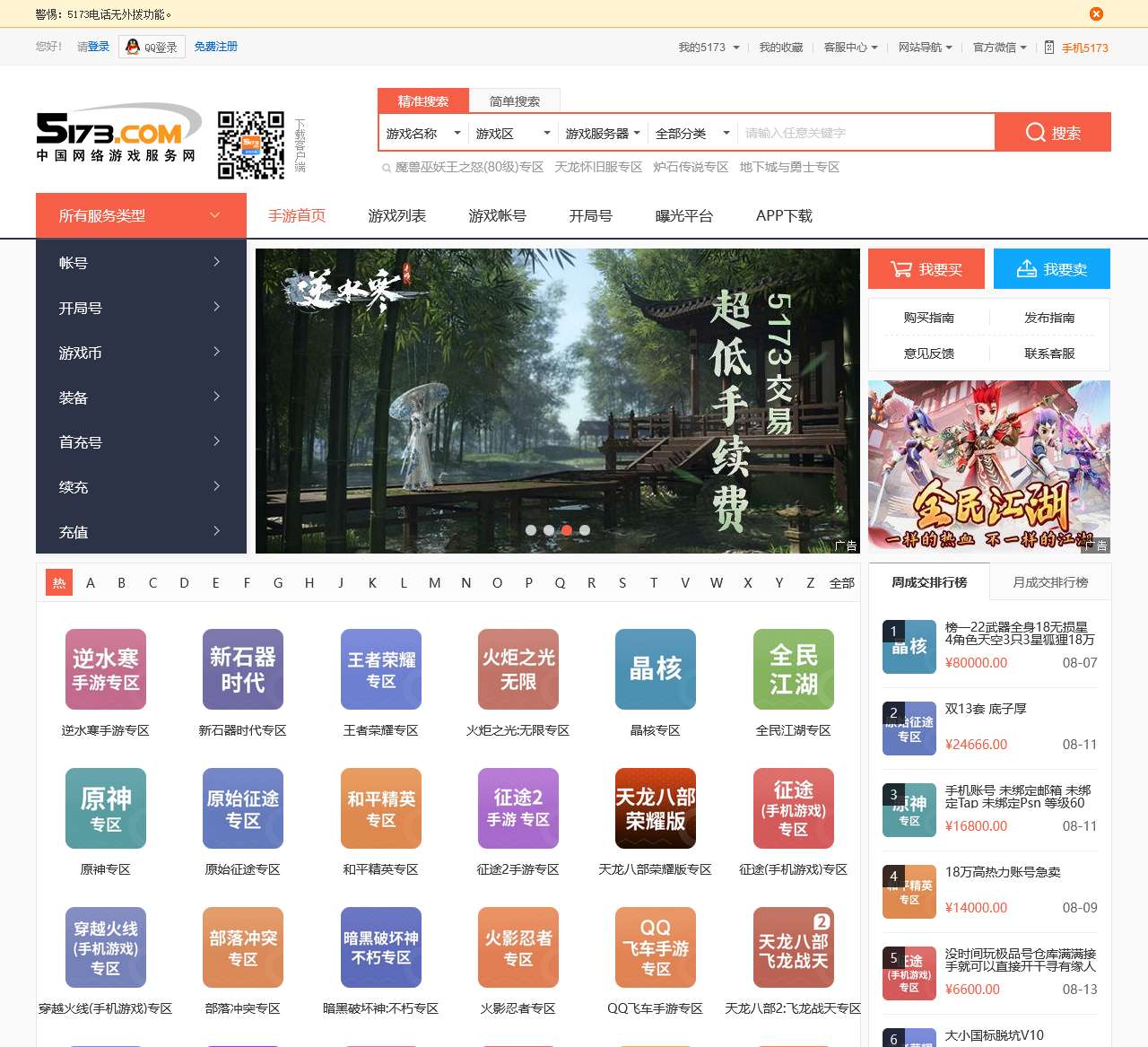
Task: Click the 我要买 button
Action: pyautogui.click(x=926, y=268)
